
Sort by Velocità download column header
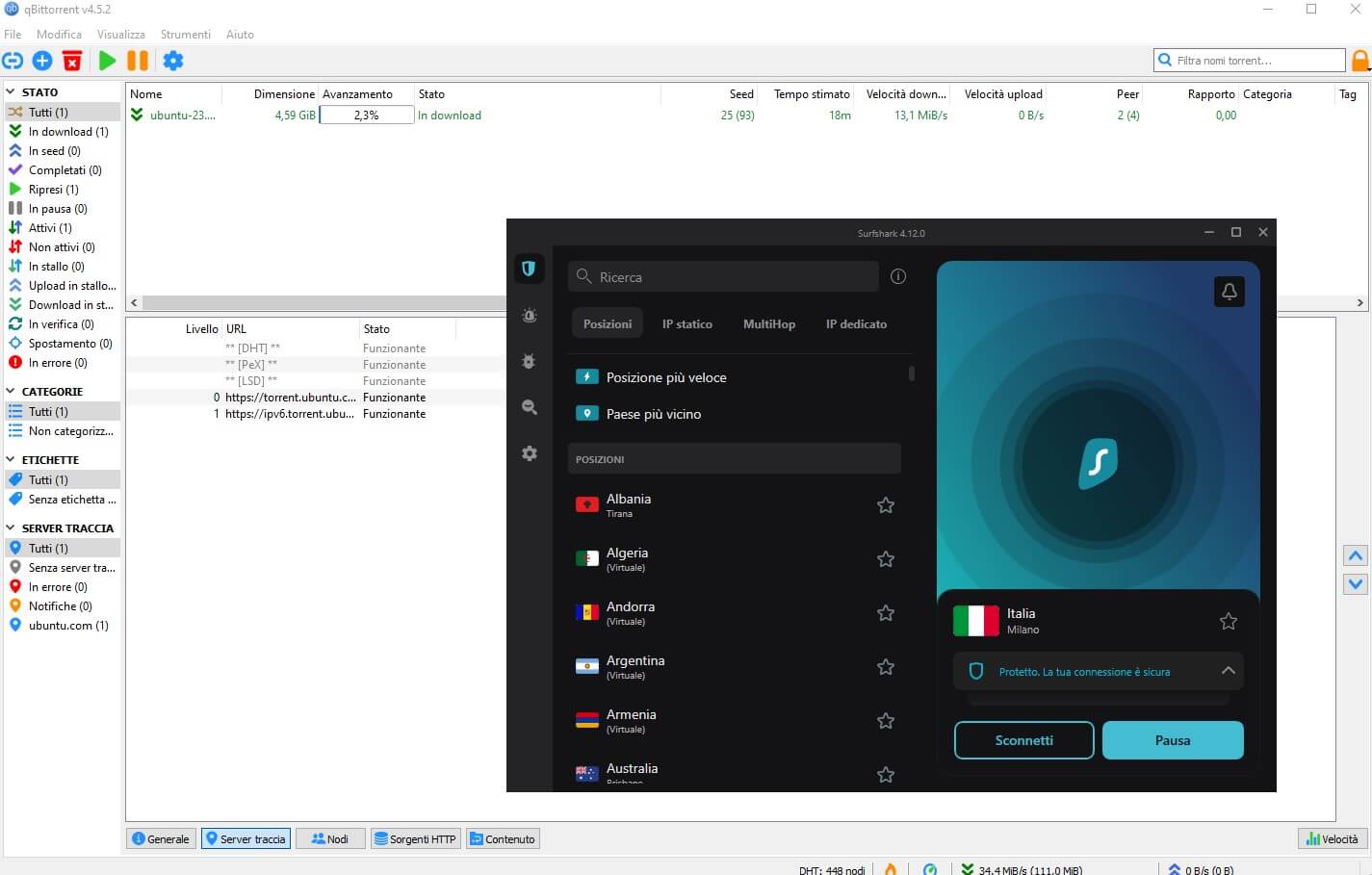click(906, 94)
